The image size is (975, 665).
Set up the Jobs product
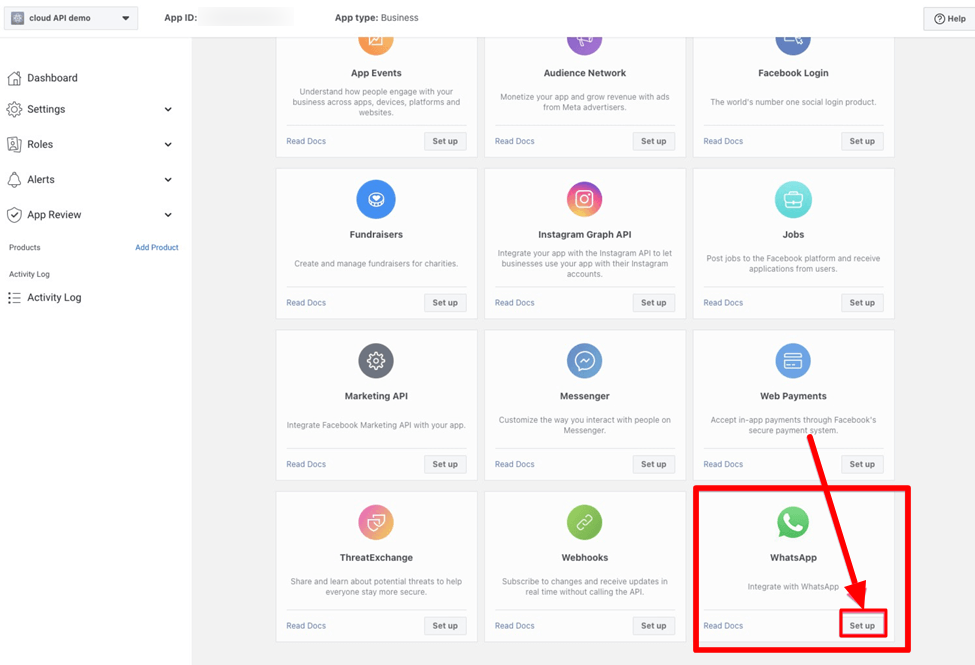pos(862,303)
